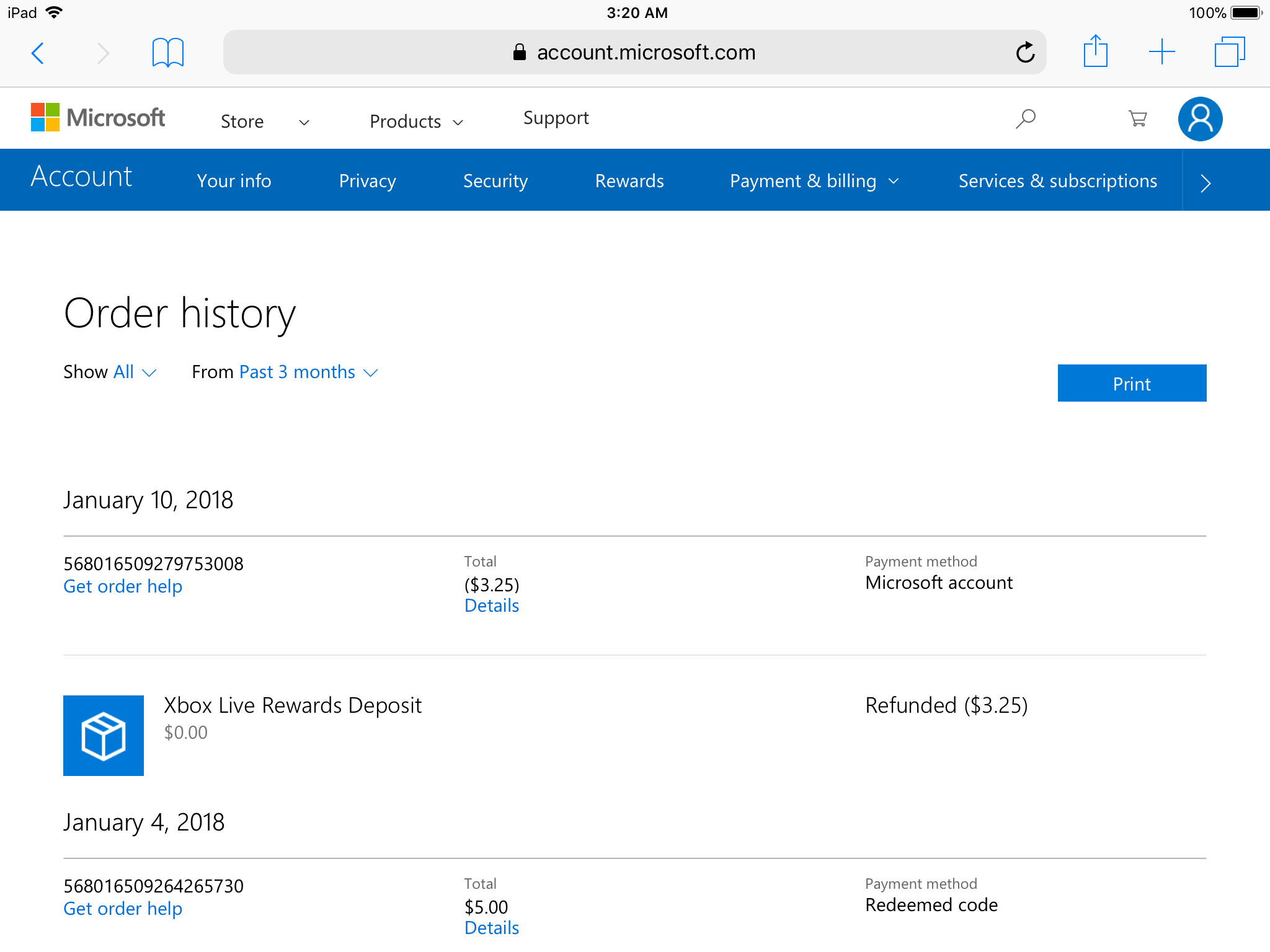
Task: Expand the Store dropdown
Action: point(265,121)
